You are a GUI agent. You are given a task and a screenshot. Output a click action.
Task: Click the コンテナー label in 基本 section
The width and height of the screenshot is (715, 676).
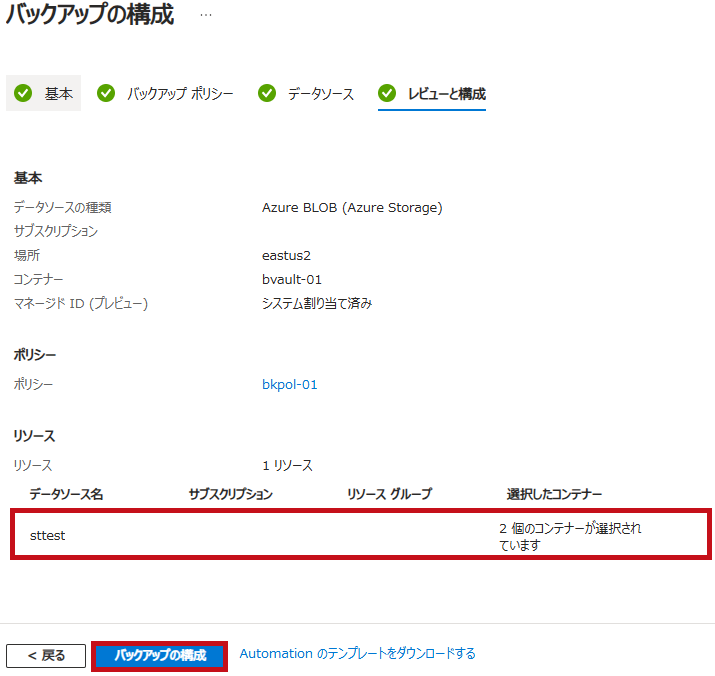(x=38, y=279)
